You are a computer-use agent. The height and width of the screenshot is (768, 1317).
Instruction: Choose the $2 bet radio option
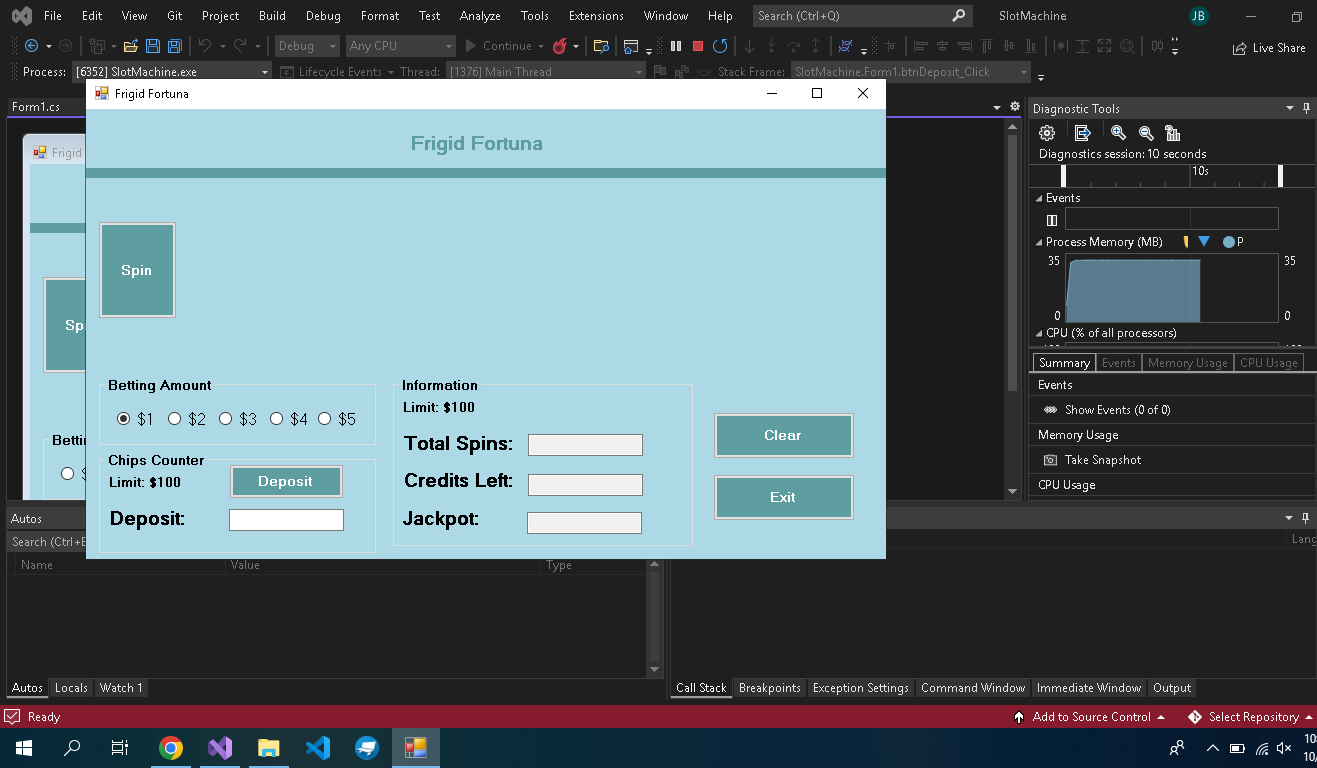pos(175,419)
